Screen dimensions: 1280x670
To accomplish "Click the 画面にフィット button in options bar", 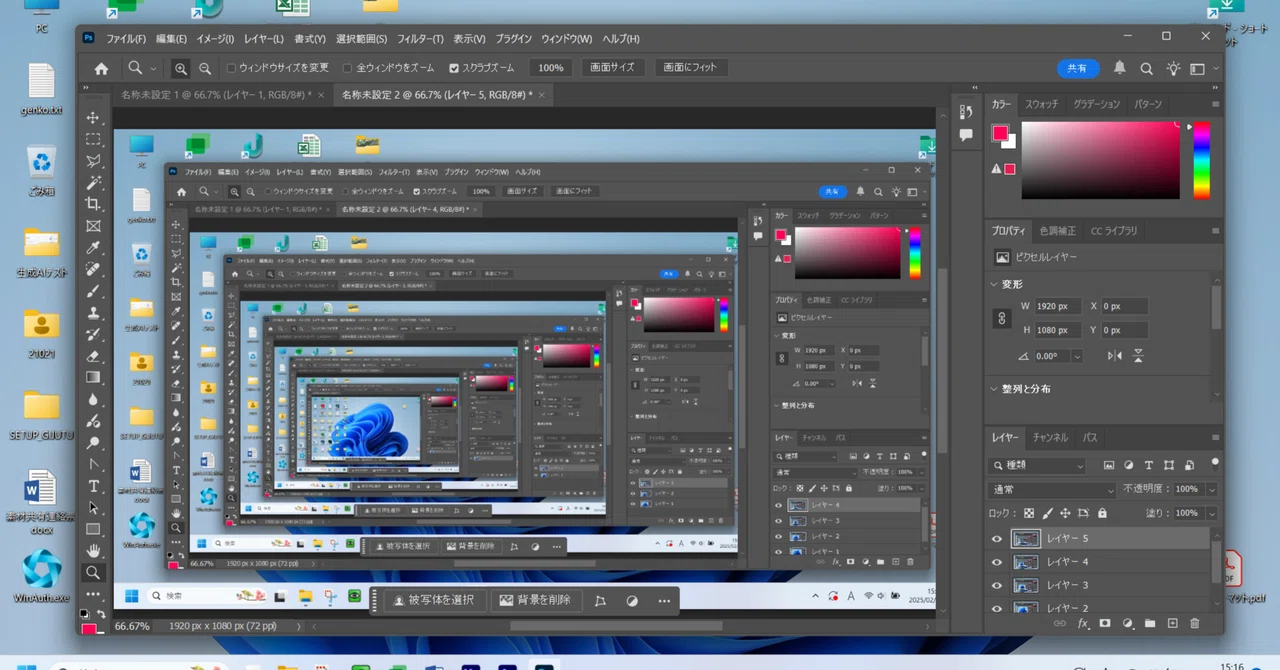I will tap(691, 68).
